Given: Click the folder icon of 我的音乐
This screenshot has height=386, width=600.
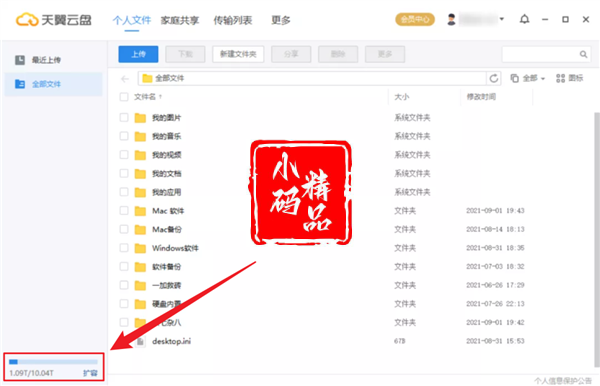Looking at the screenshot, I should [140, 136].
